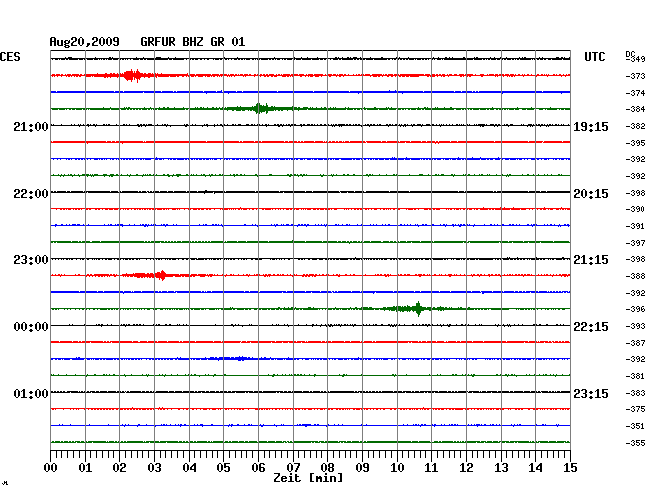The width and height of the screenshot is (650, 494).
Task: Select the station title GRFUR BHZ GR 01
Action: tap(193, 42)
